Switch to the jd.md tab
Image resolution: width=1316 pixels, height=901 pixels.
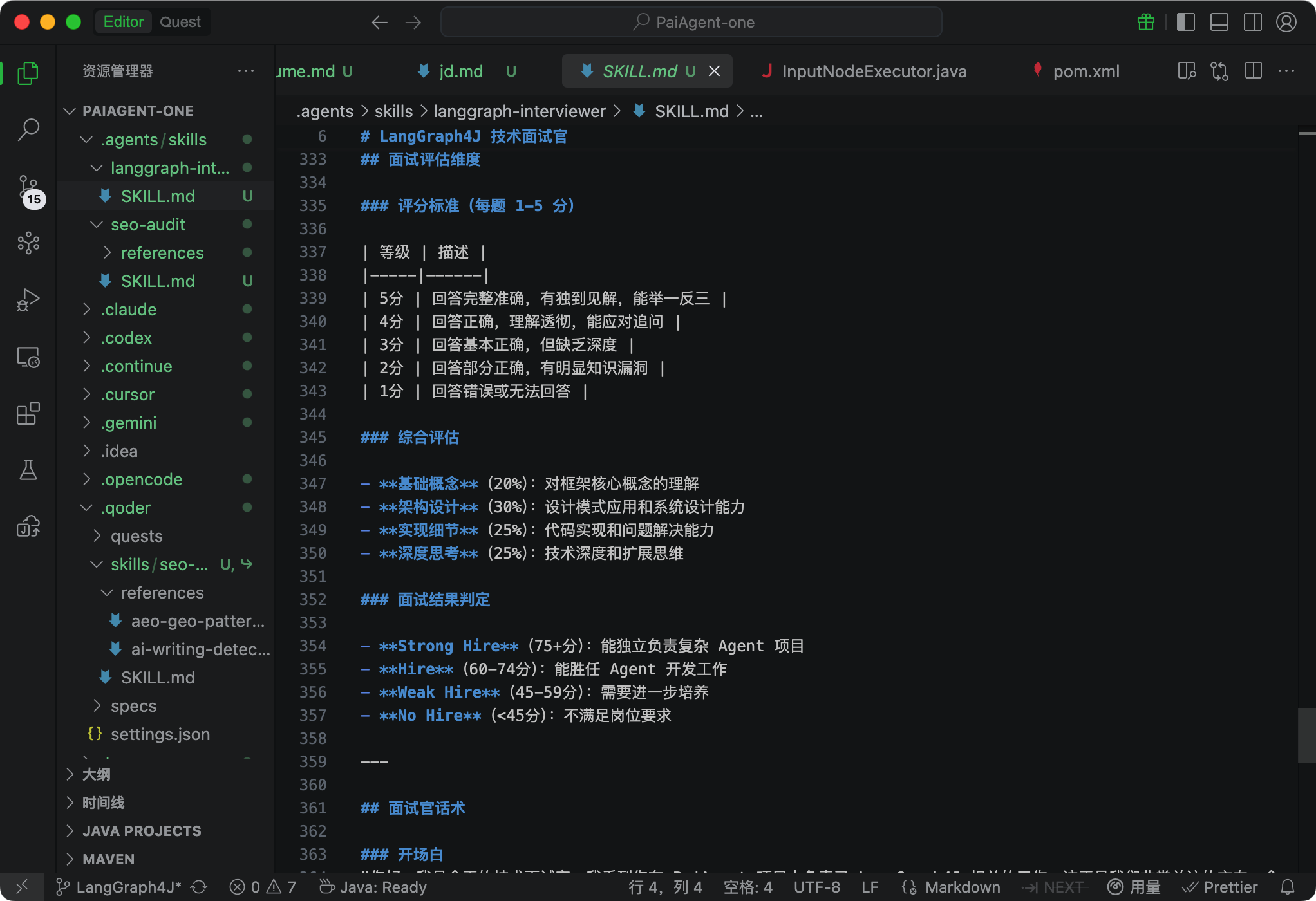click(x=460, y=71)
